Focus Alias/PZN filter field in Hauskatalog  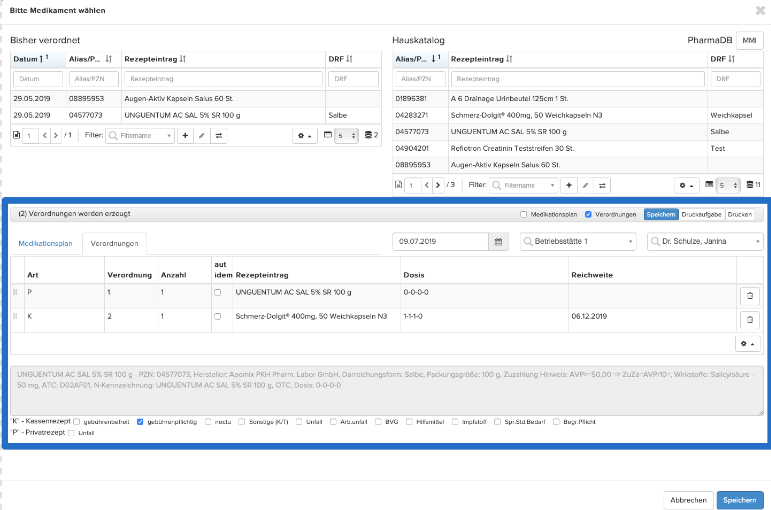click(x=420, y=79)
